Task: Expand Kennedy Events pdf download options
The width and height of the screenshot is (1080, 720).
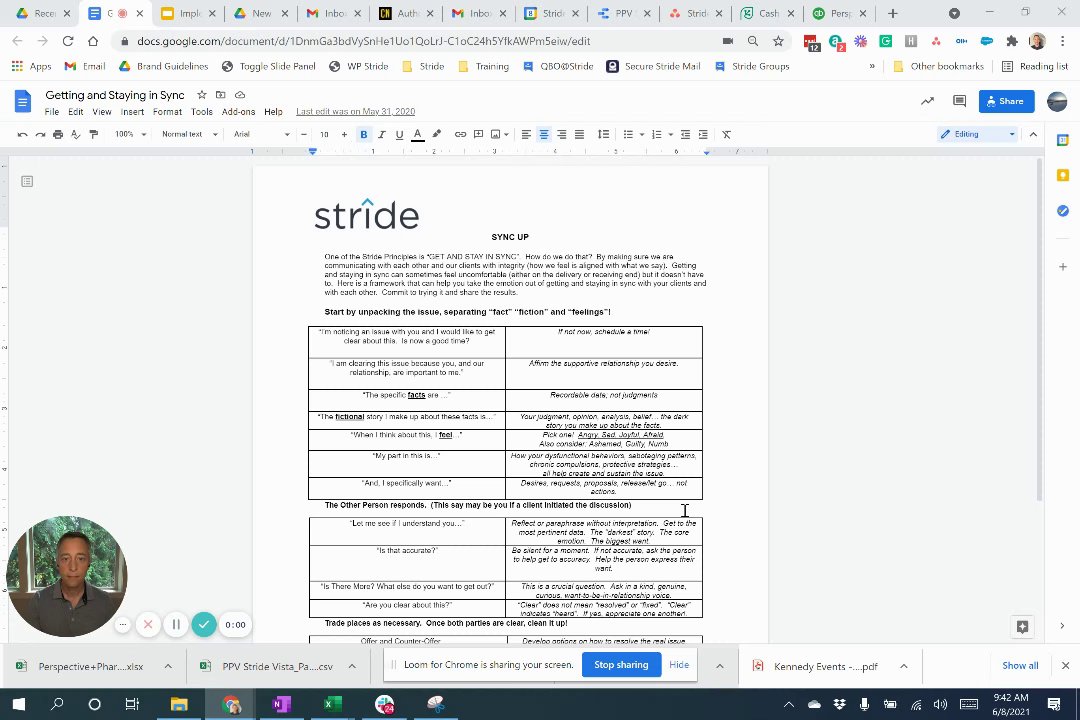Action: [x=904, y=666]
